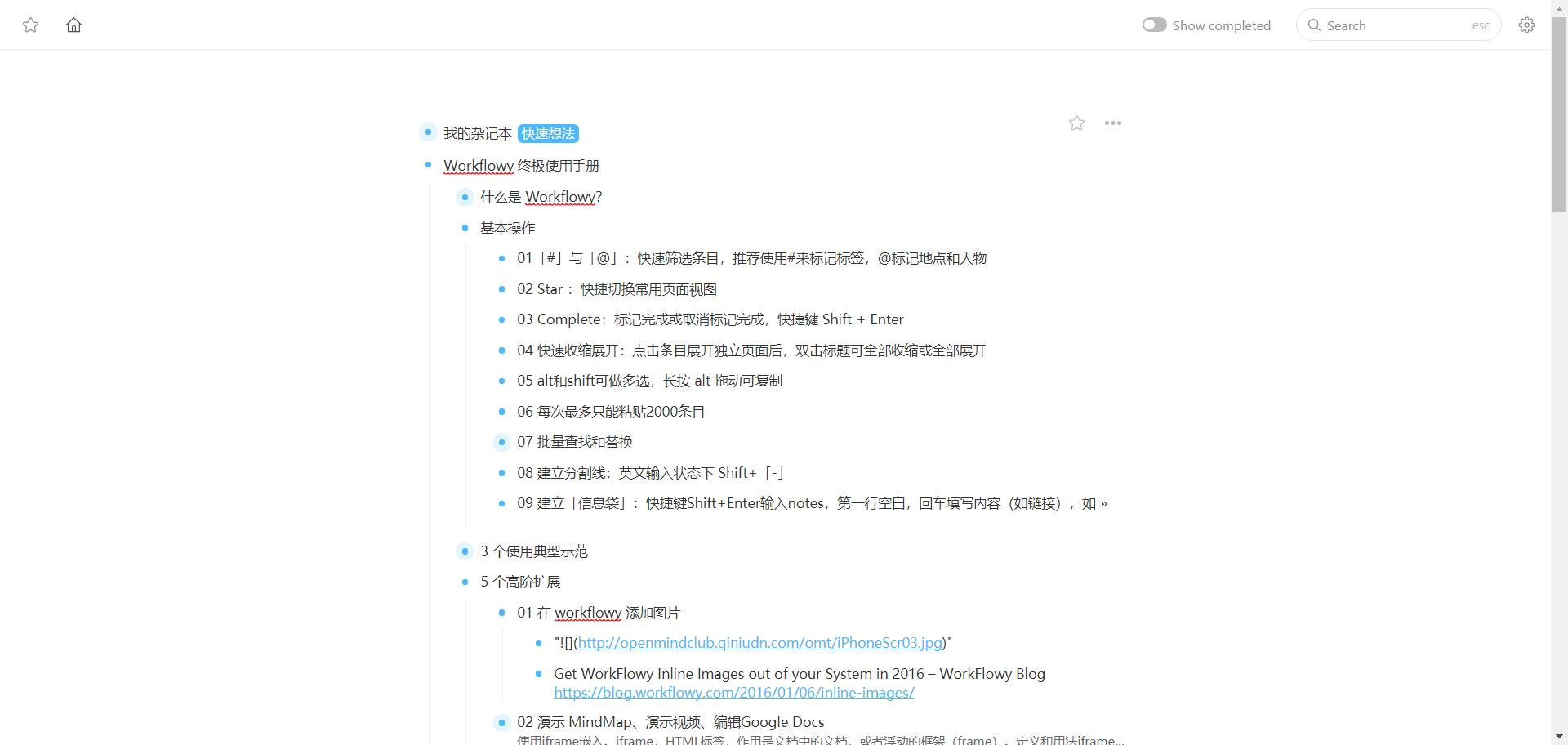
Task: Click the 02 演示 MindMap text line
Action: (670, 722)
